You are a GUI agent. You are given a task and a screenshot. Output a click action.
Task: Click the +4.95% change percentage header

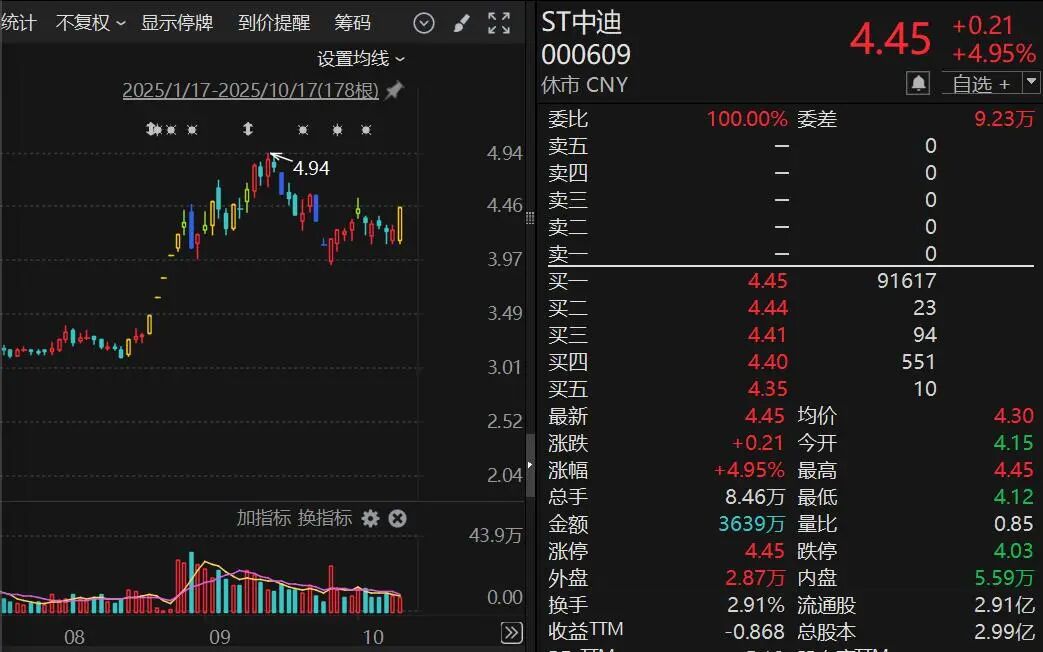[x=994, y=53]
